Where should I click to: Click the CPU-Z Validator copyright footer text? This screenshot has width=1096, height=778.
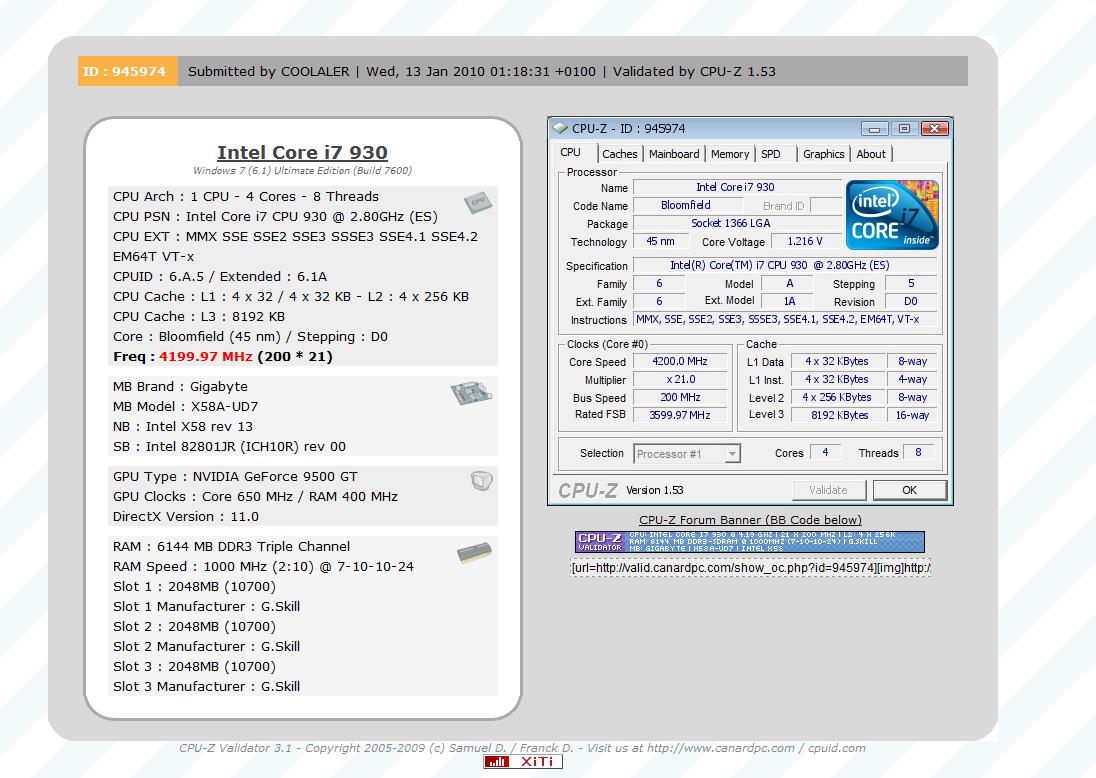tap(521, 748)
